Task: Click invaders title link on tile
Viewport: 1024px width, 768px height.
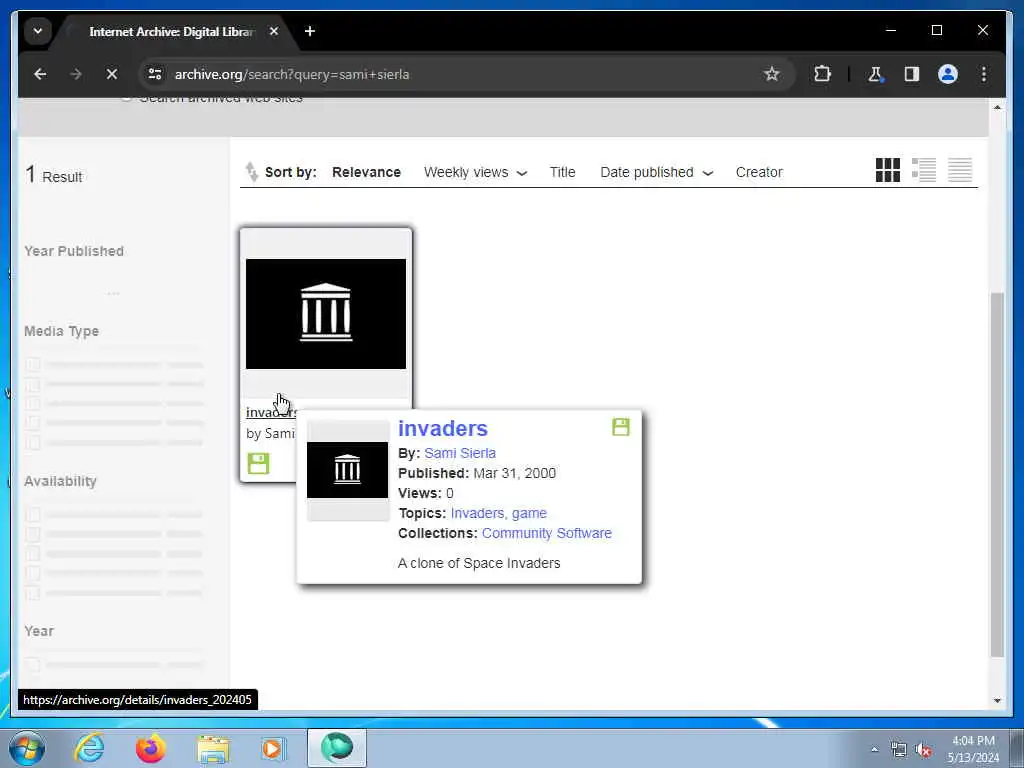Action: tap(271, 413)
